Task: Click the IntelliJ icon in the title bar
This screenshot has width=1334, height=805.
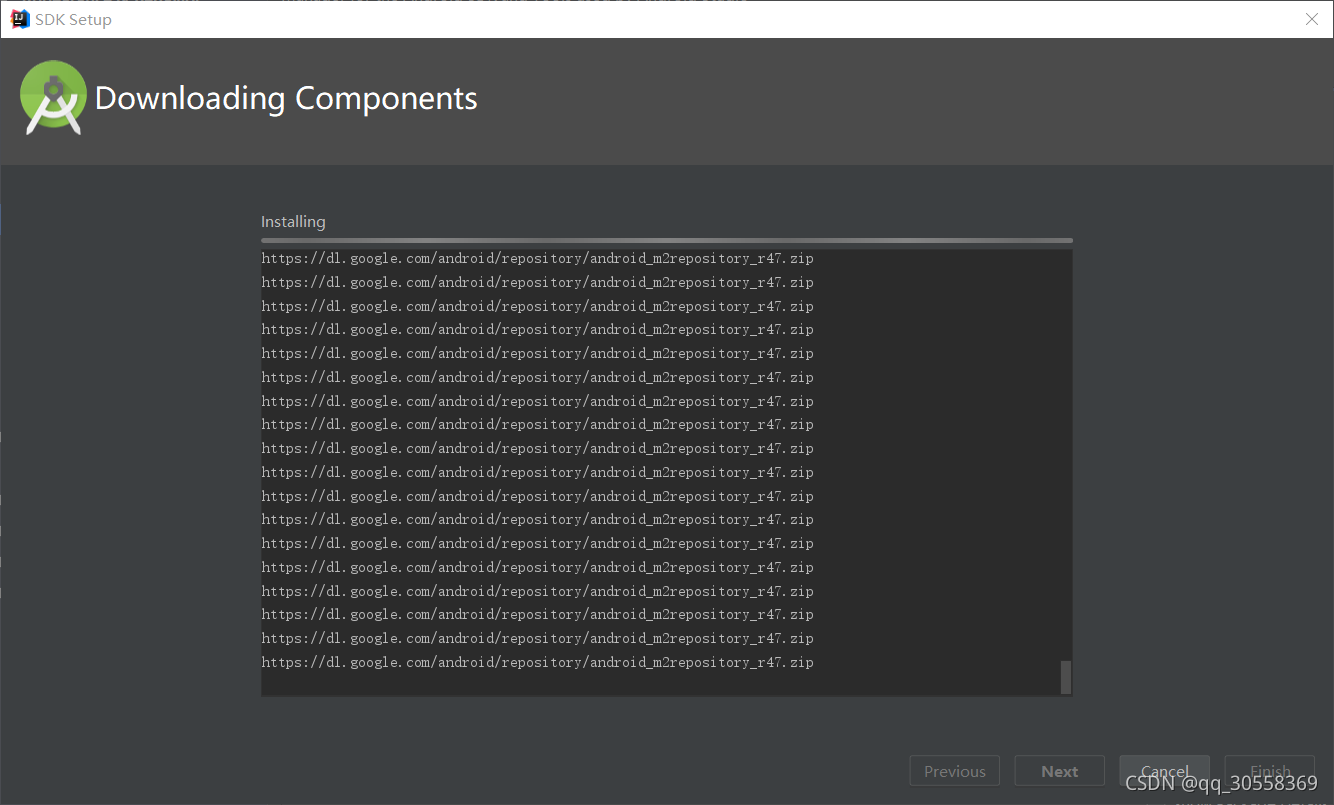Action: [20, 19]
